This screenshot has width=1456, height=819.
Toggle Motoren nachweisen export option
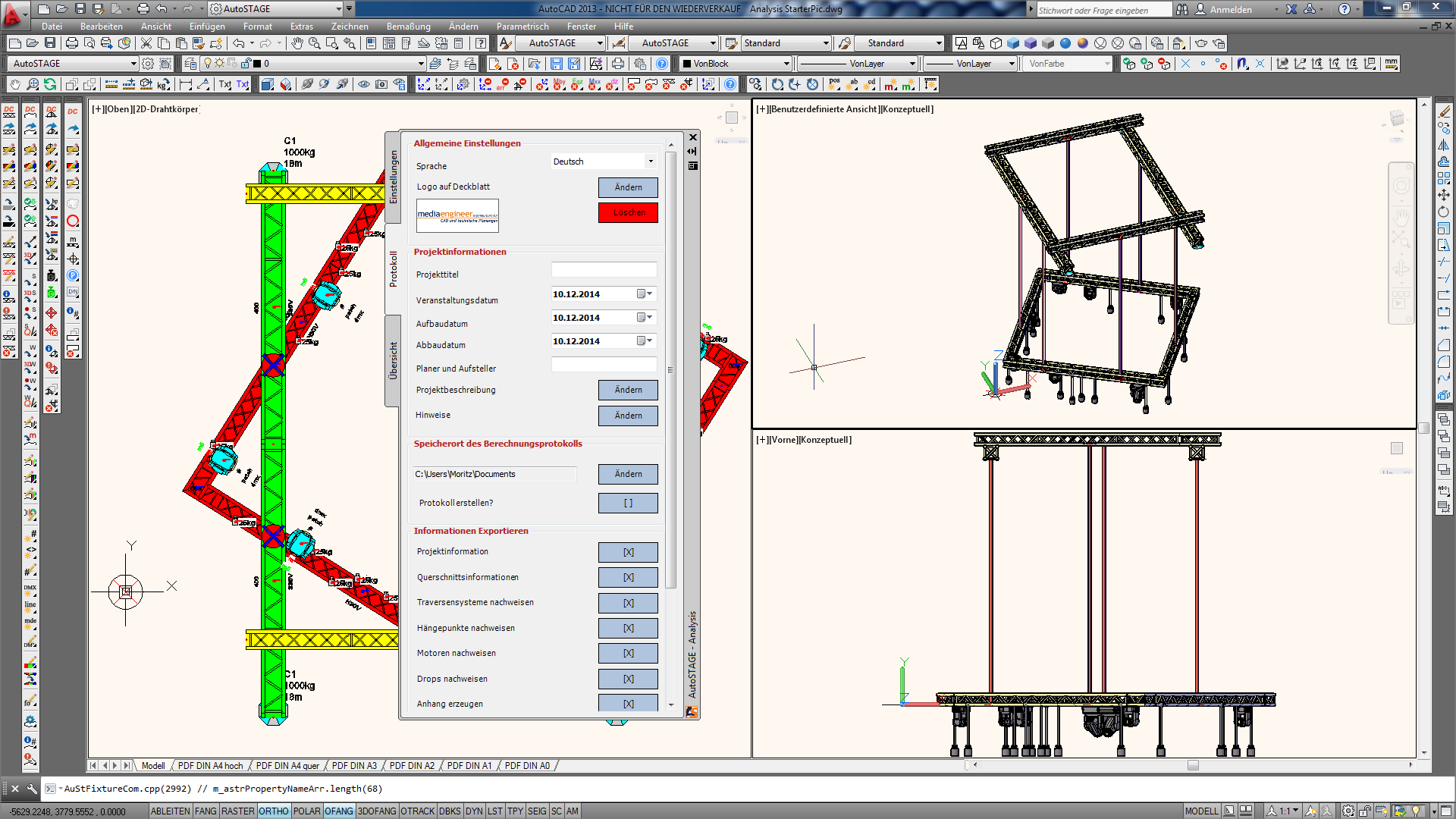point(627,653)
